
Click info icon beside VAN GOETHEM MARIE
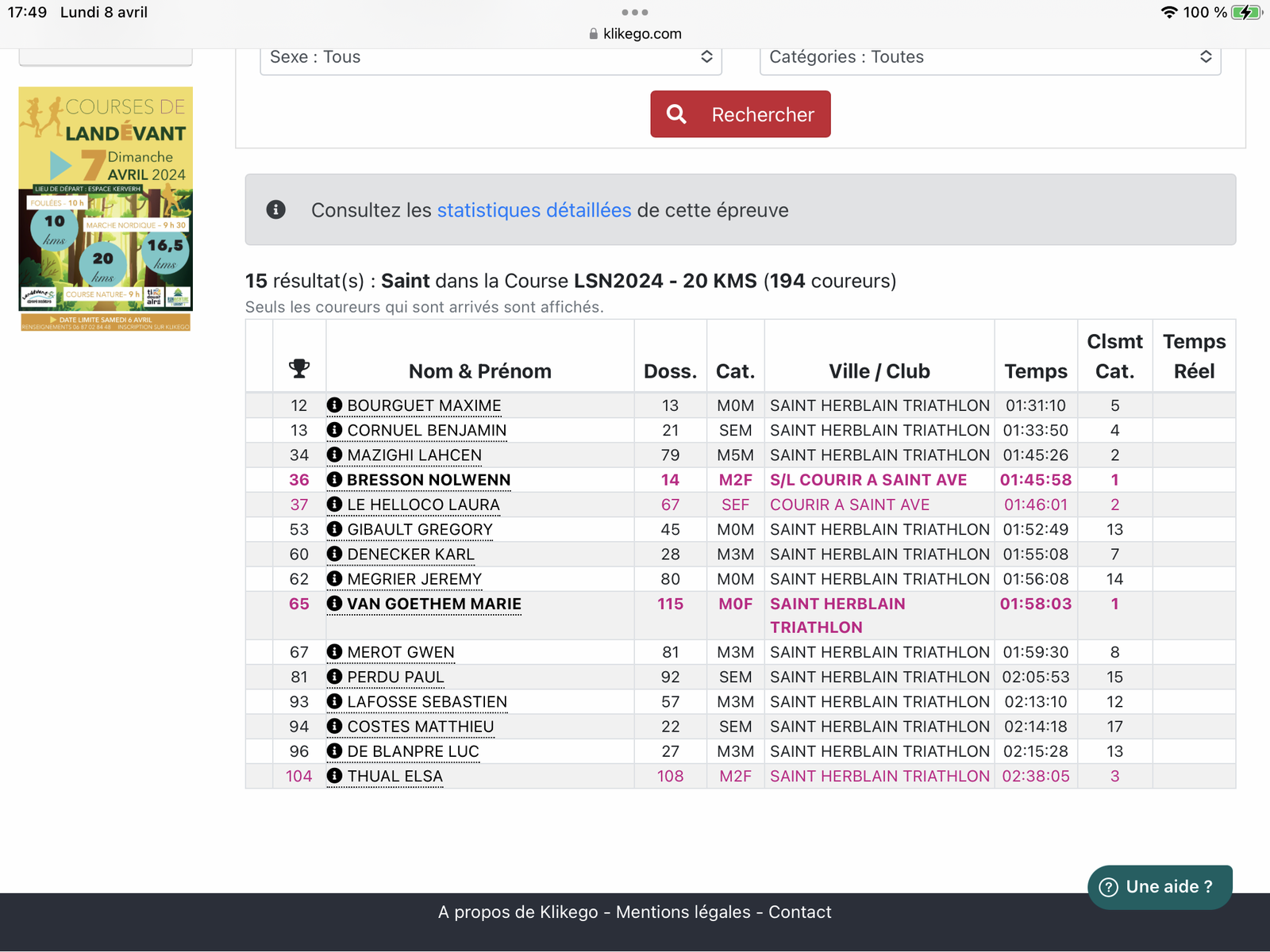click(334, 604)
